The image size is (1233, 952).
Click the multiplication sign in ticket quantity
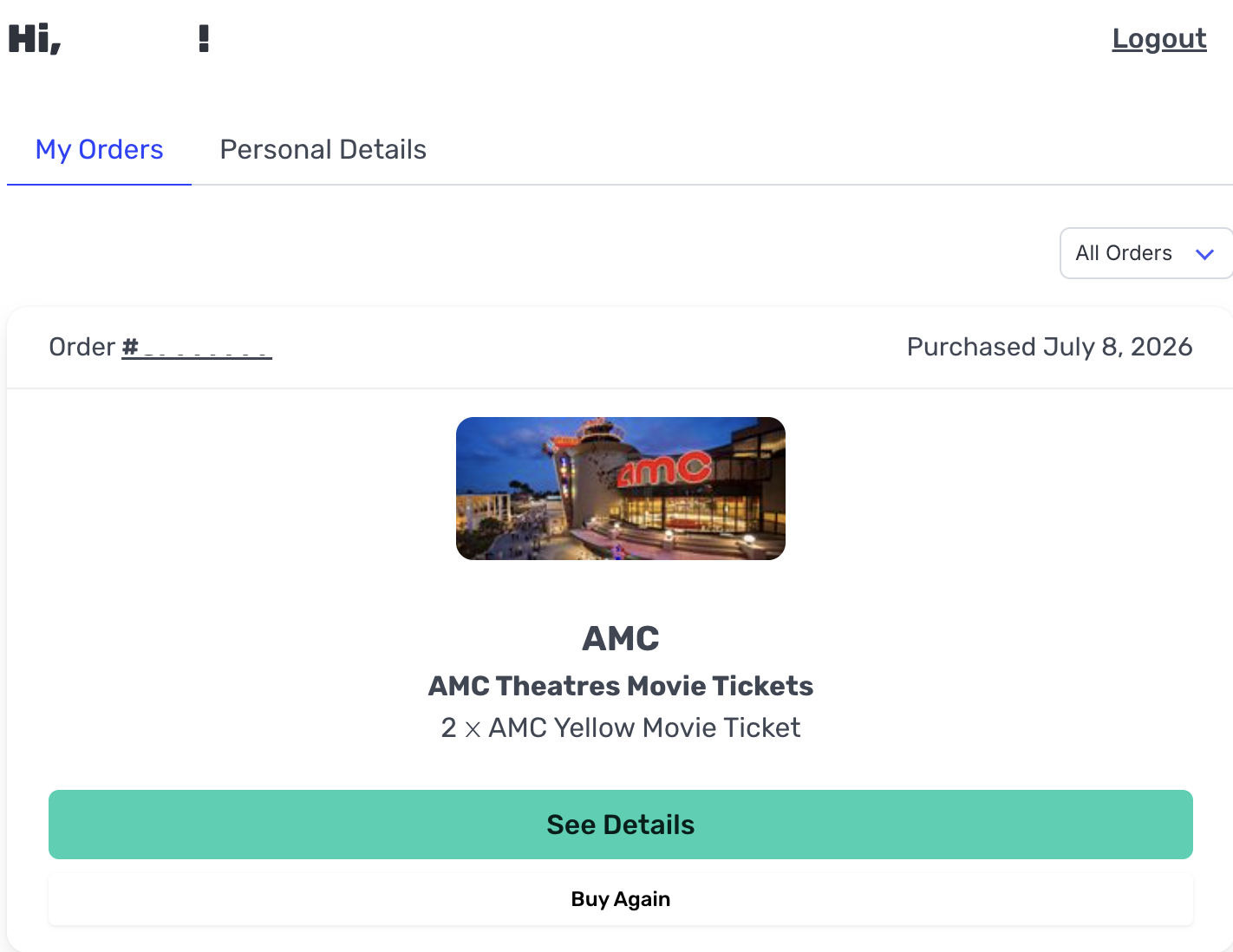tap(473, 729)
